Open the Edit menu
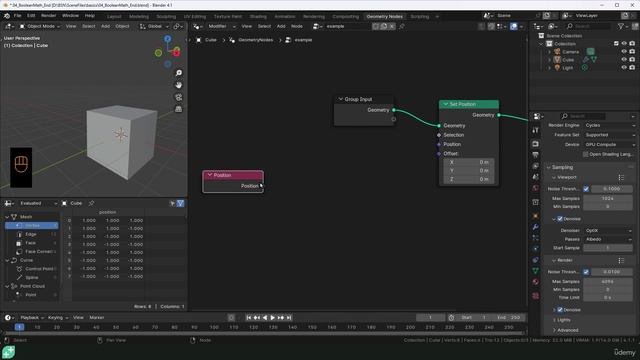This screenshot has height=360, width=640. (x=31, y=16)
